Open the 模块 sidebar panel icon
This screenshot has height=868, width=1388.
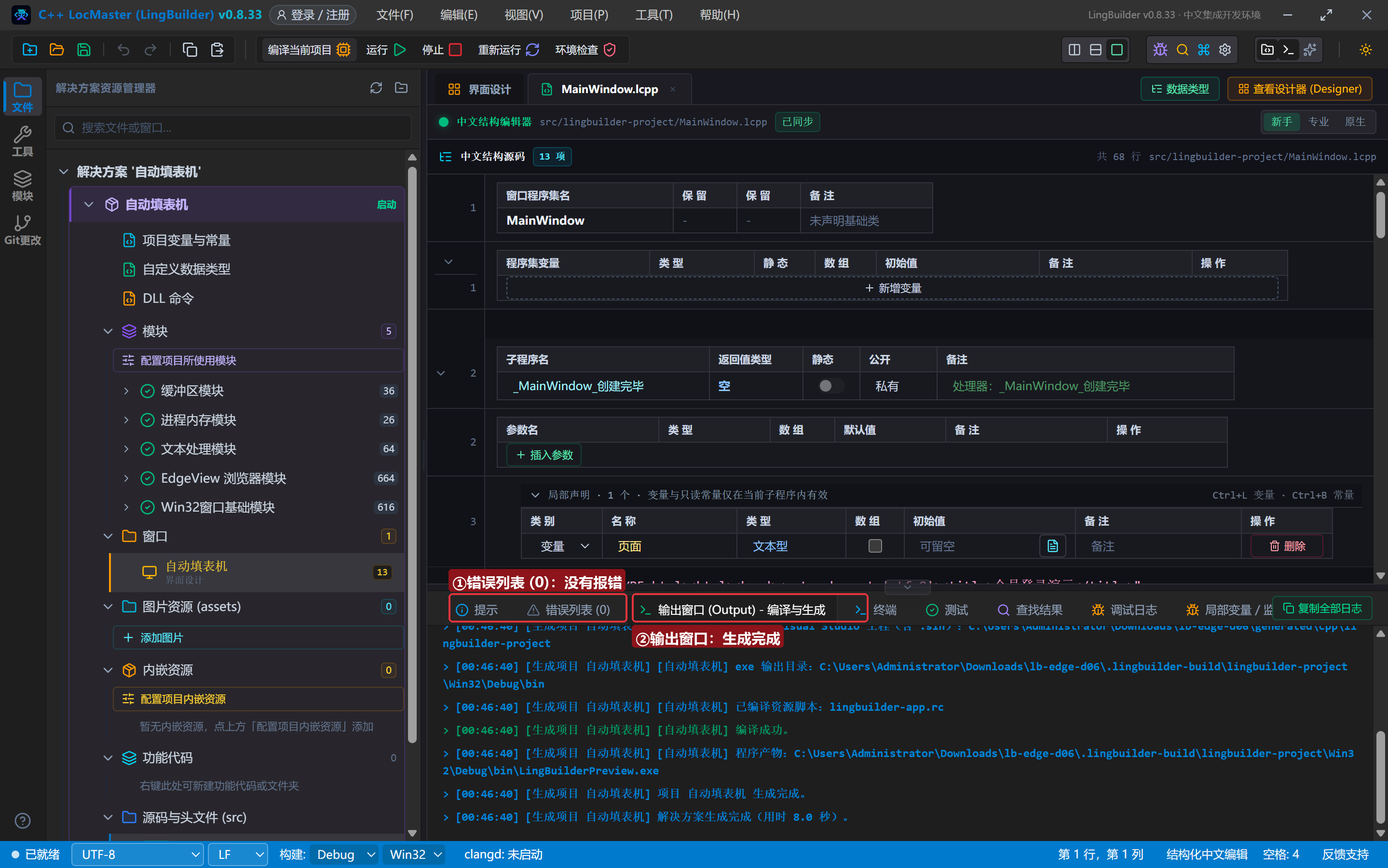[x=22, y=186]
